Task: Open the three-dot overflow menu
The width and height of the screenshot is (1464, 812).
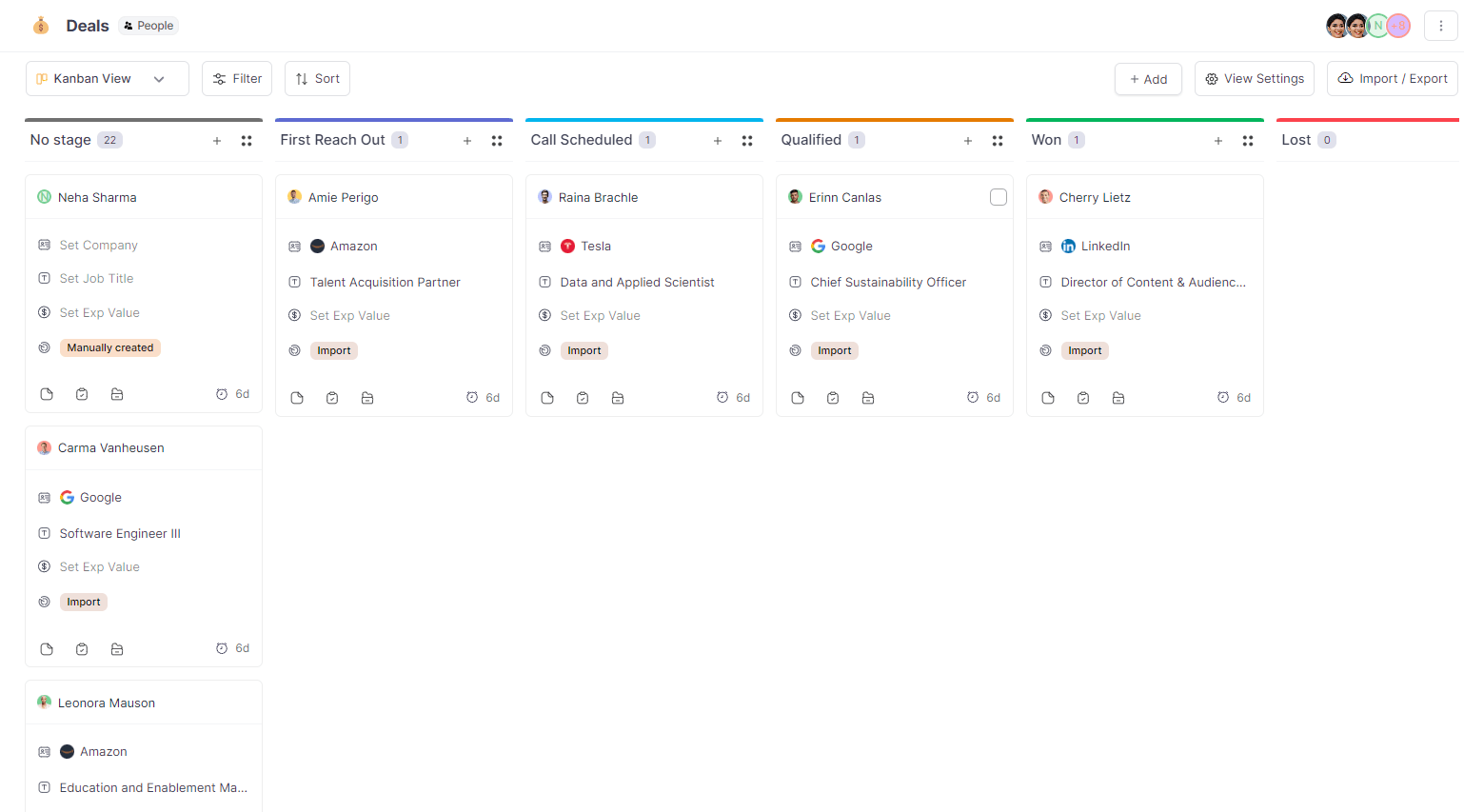Action: pyautogui.click(x=1440, y=25)
